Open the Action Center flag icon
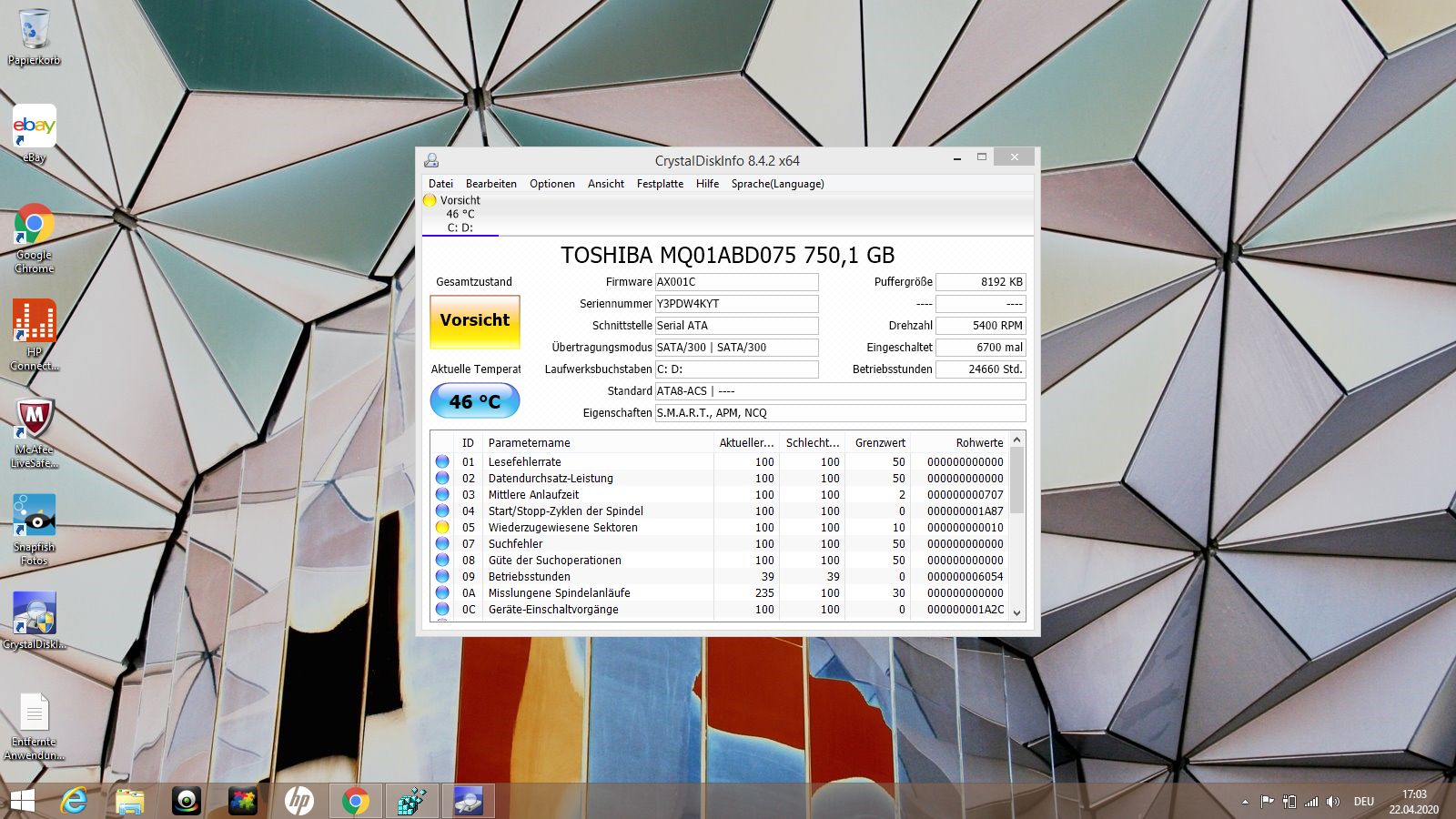This screenshot has width=1456, height=819. point(1267,802)
